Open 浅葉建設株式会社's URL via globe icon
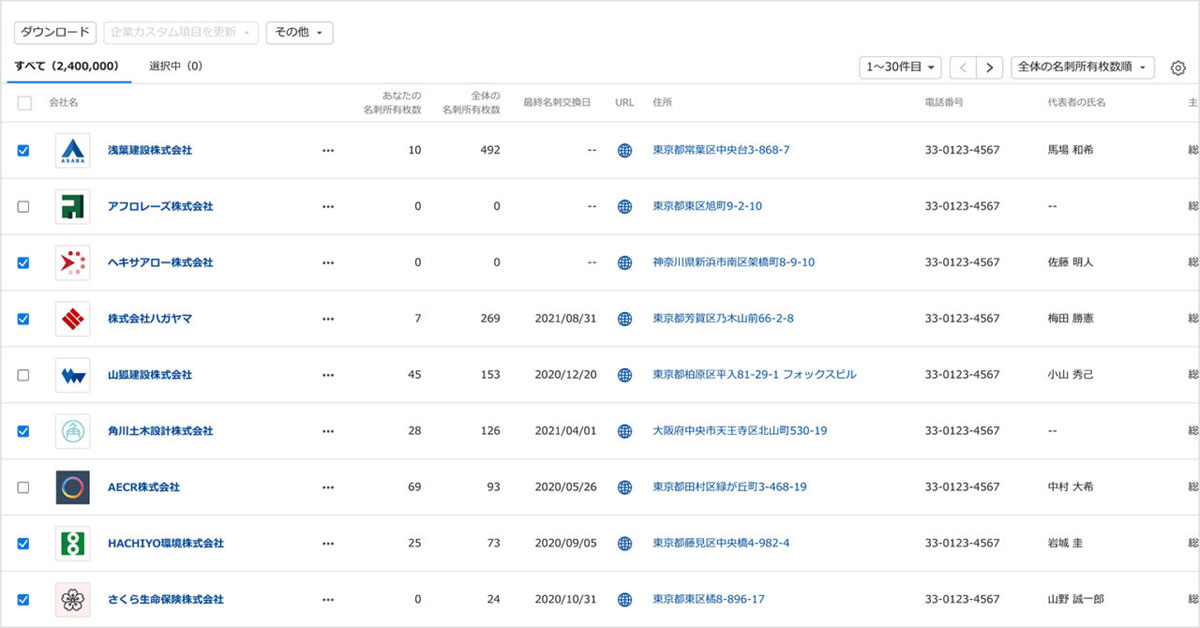Image resolution: width=1200 pixels, height=628 pixels. (624, 150)
